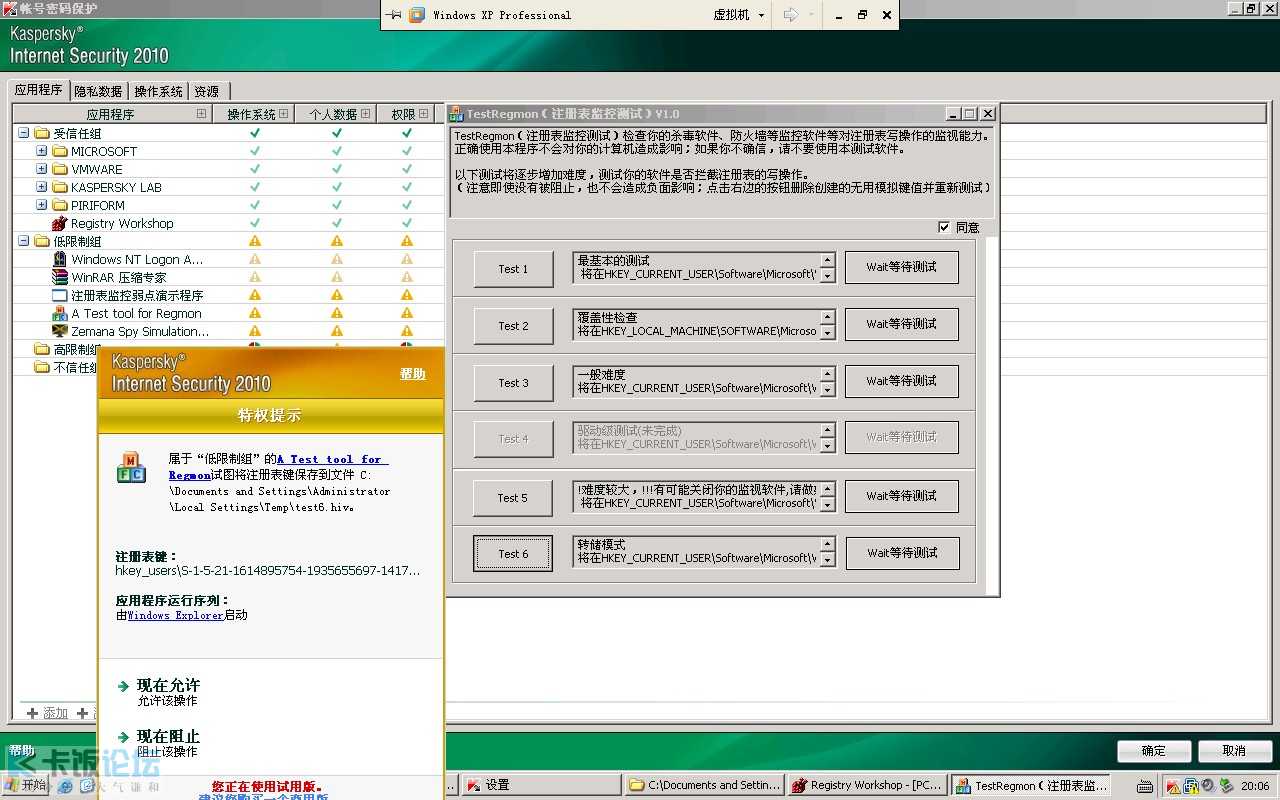
Task: Open the 虚拟机 dropdown menu
Action: coord(739,15)
